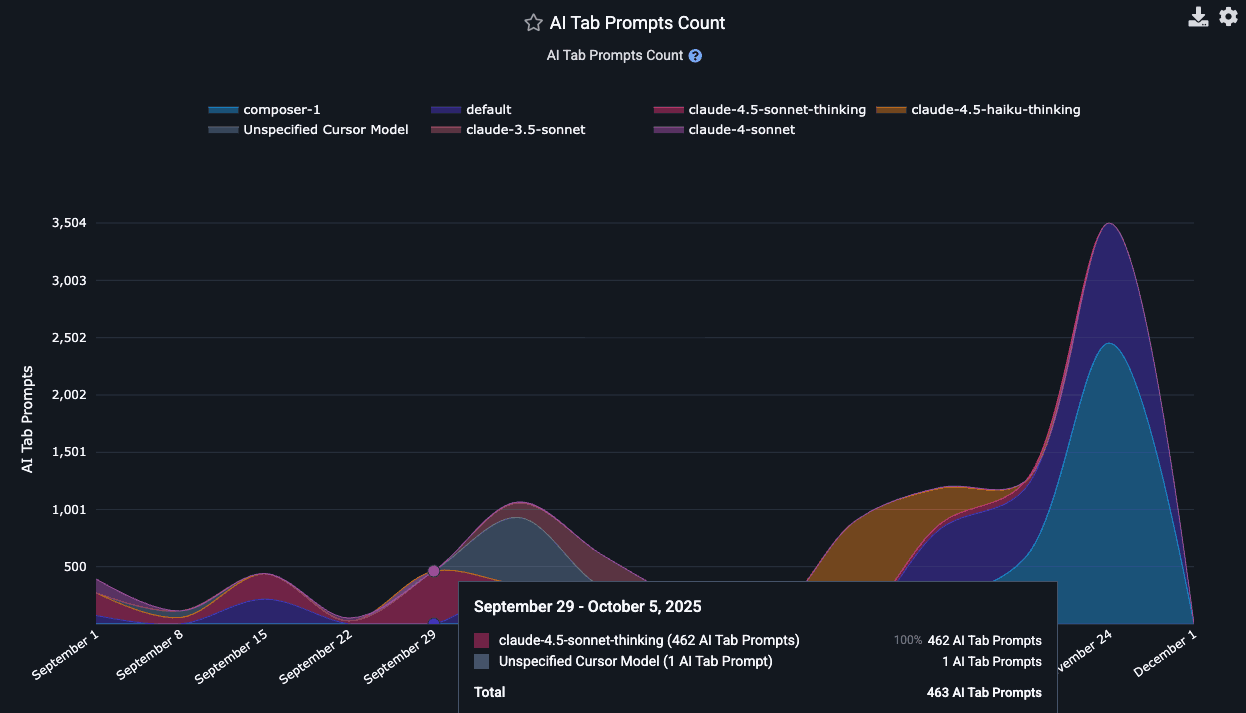Hide the claude-4.5-sonnet-thinking legend series

pyautogui.click(x=776, y=110)
